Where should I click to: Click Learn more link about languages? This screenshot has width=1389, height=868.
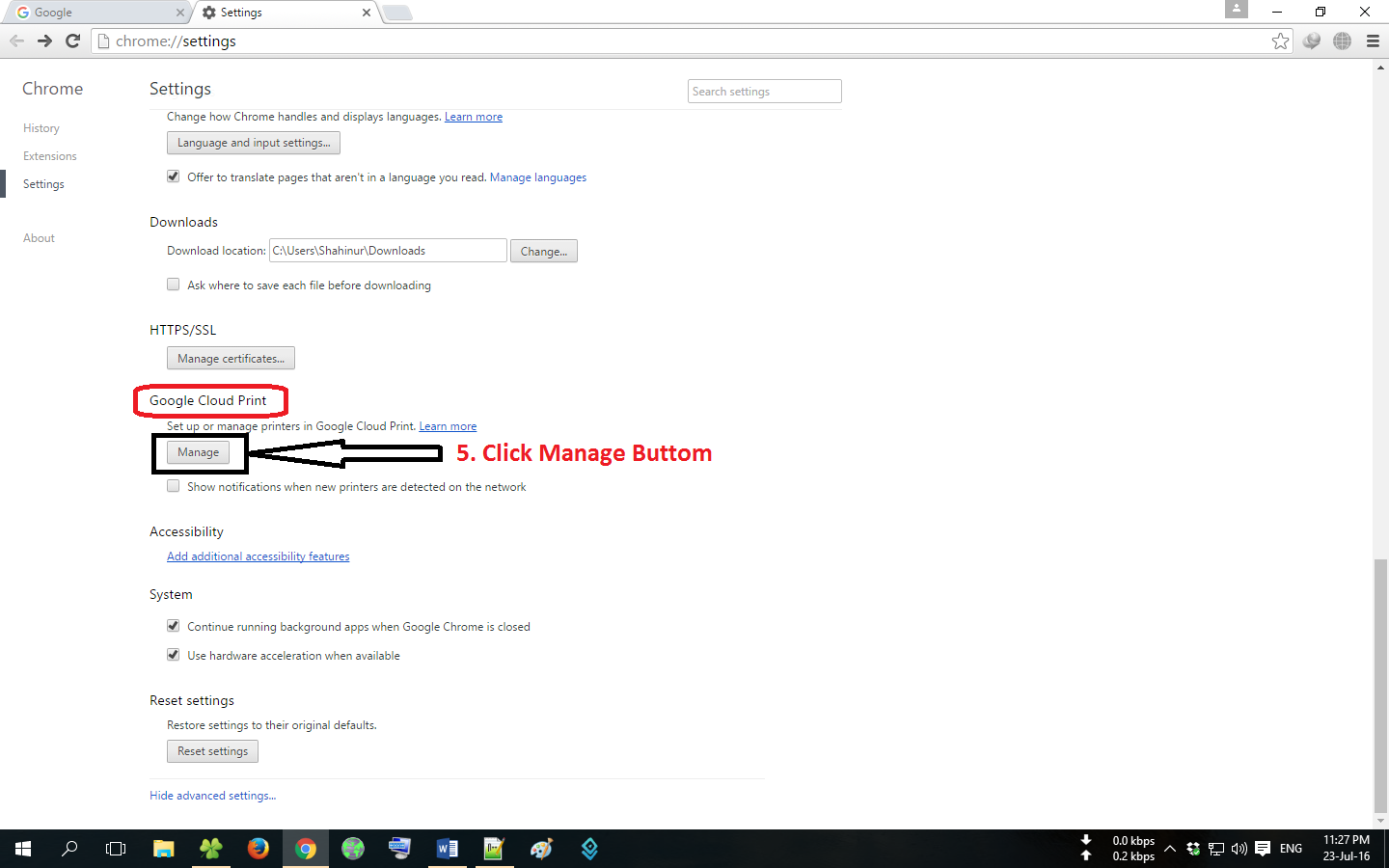point(474,117)
